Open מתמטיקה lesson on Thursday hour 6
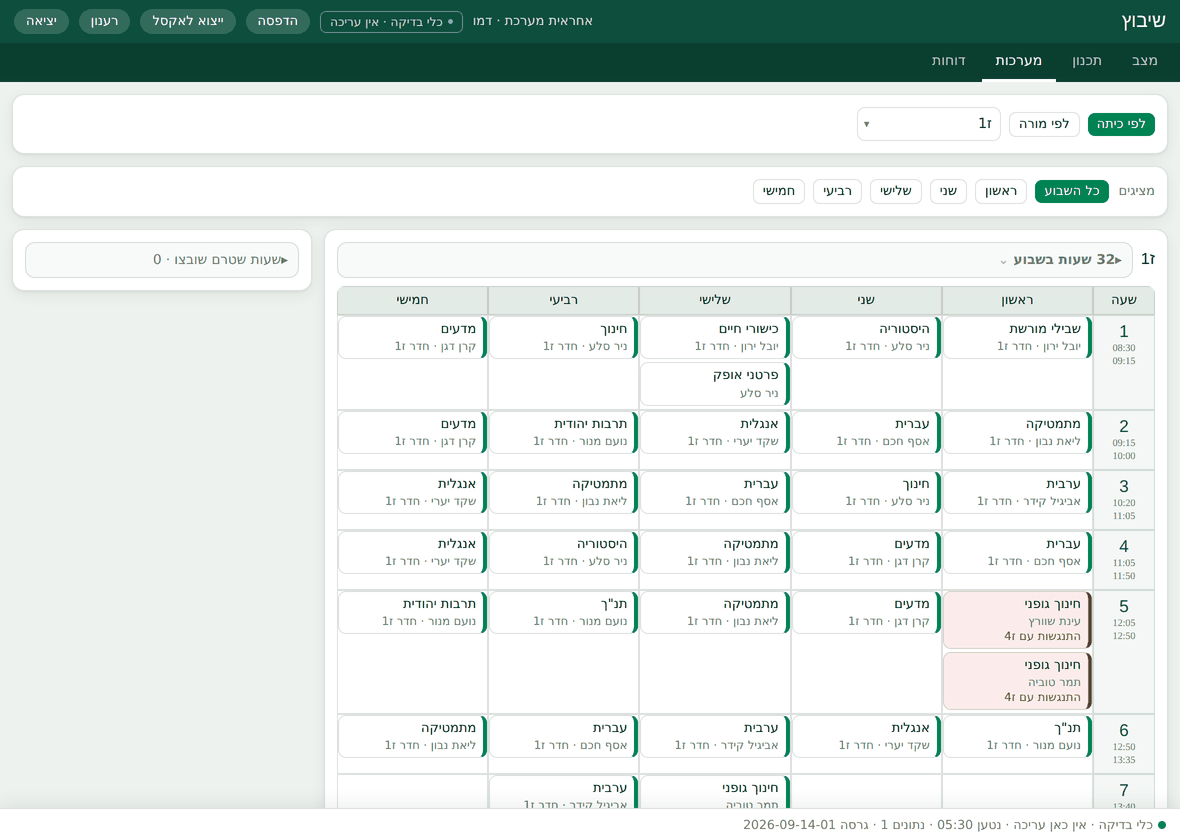 coord(412,736)
